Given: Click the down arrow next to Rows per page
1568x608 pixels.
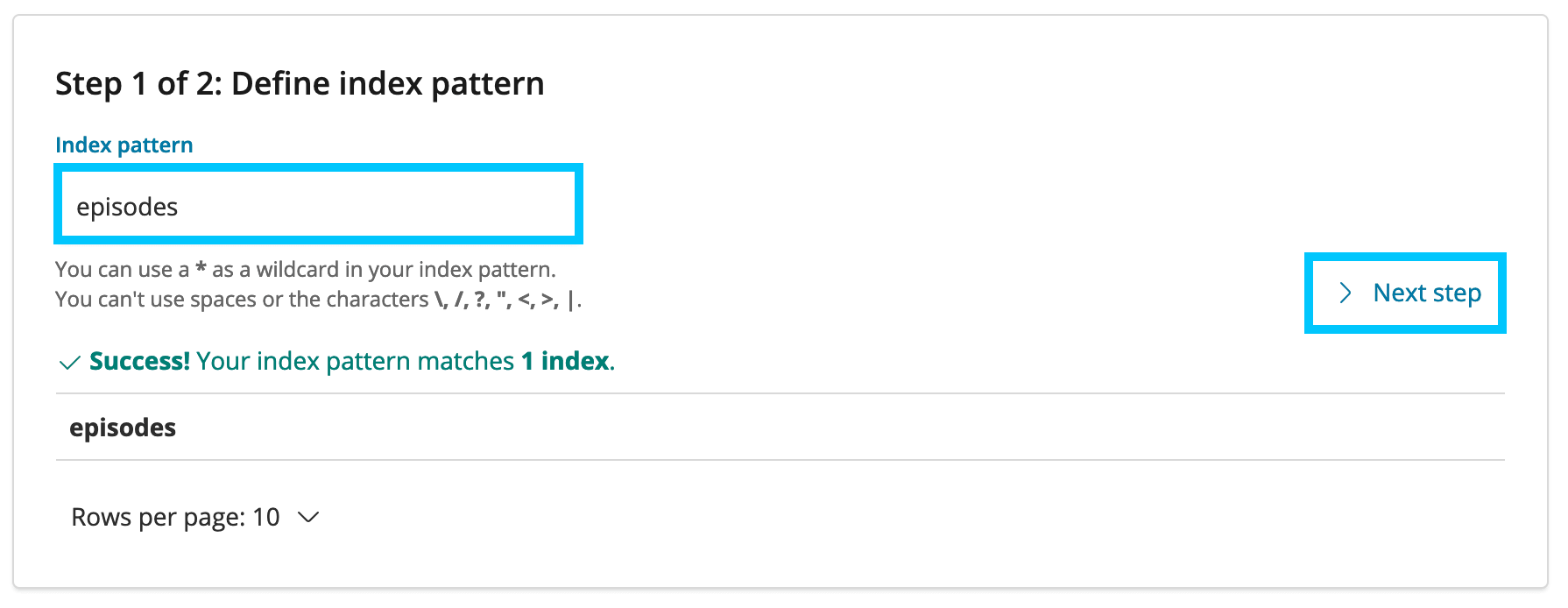Looking at the screenshot, I should (308, 518).
